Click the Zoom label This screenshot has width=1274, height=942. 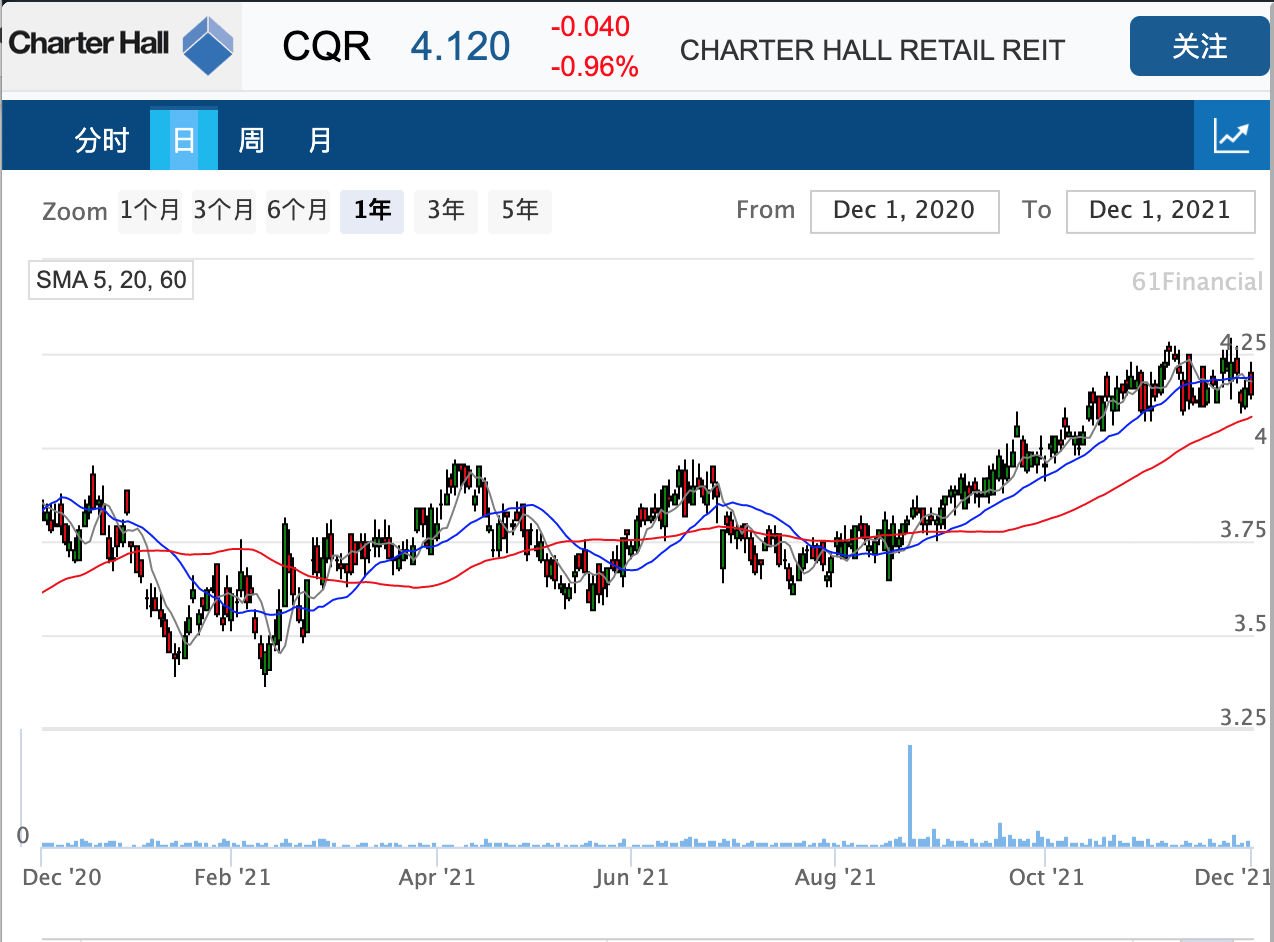(75, 212)
